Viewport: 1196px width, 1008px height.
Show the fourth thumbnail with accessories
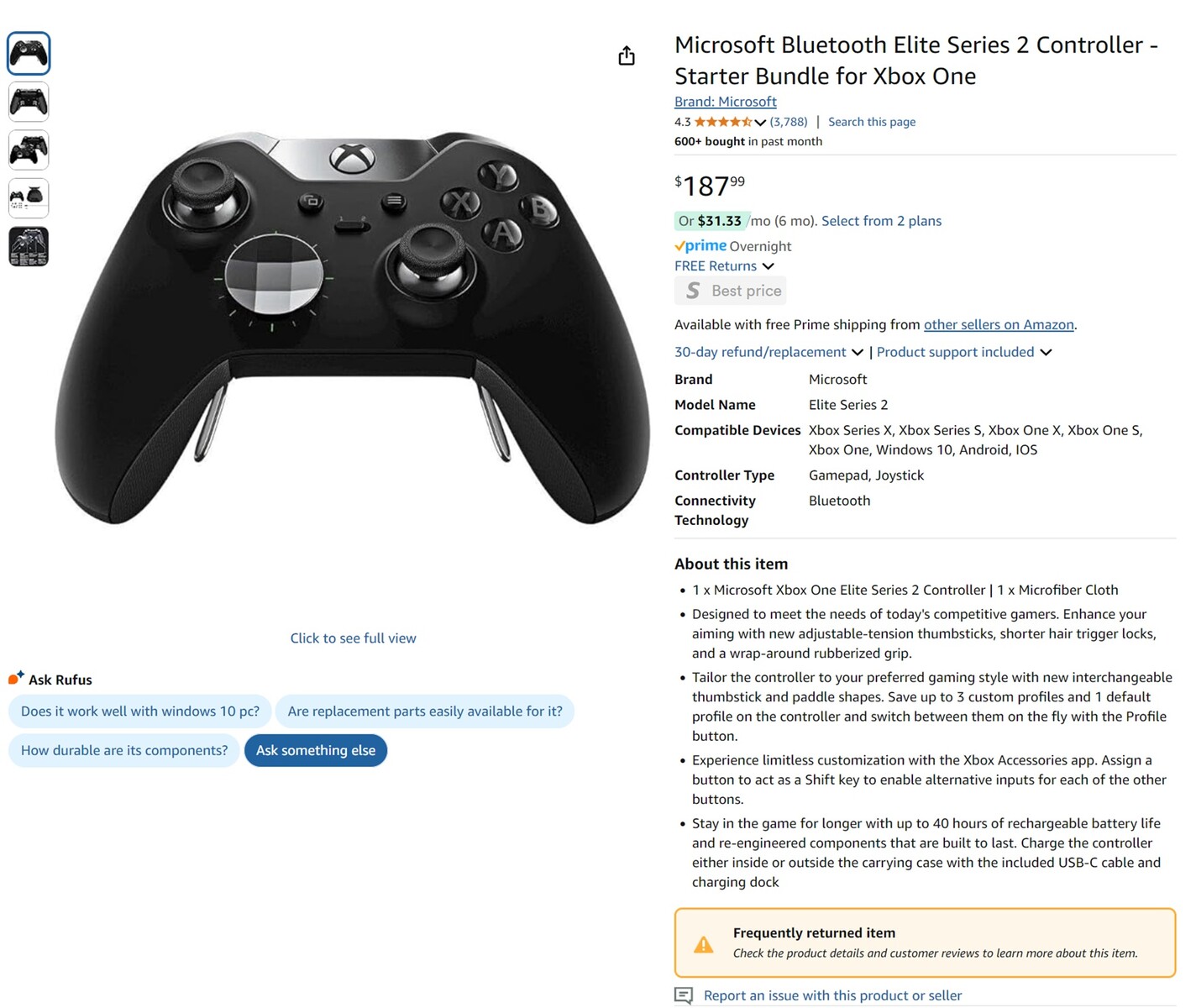tap(29, 198)
